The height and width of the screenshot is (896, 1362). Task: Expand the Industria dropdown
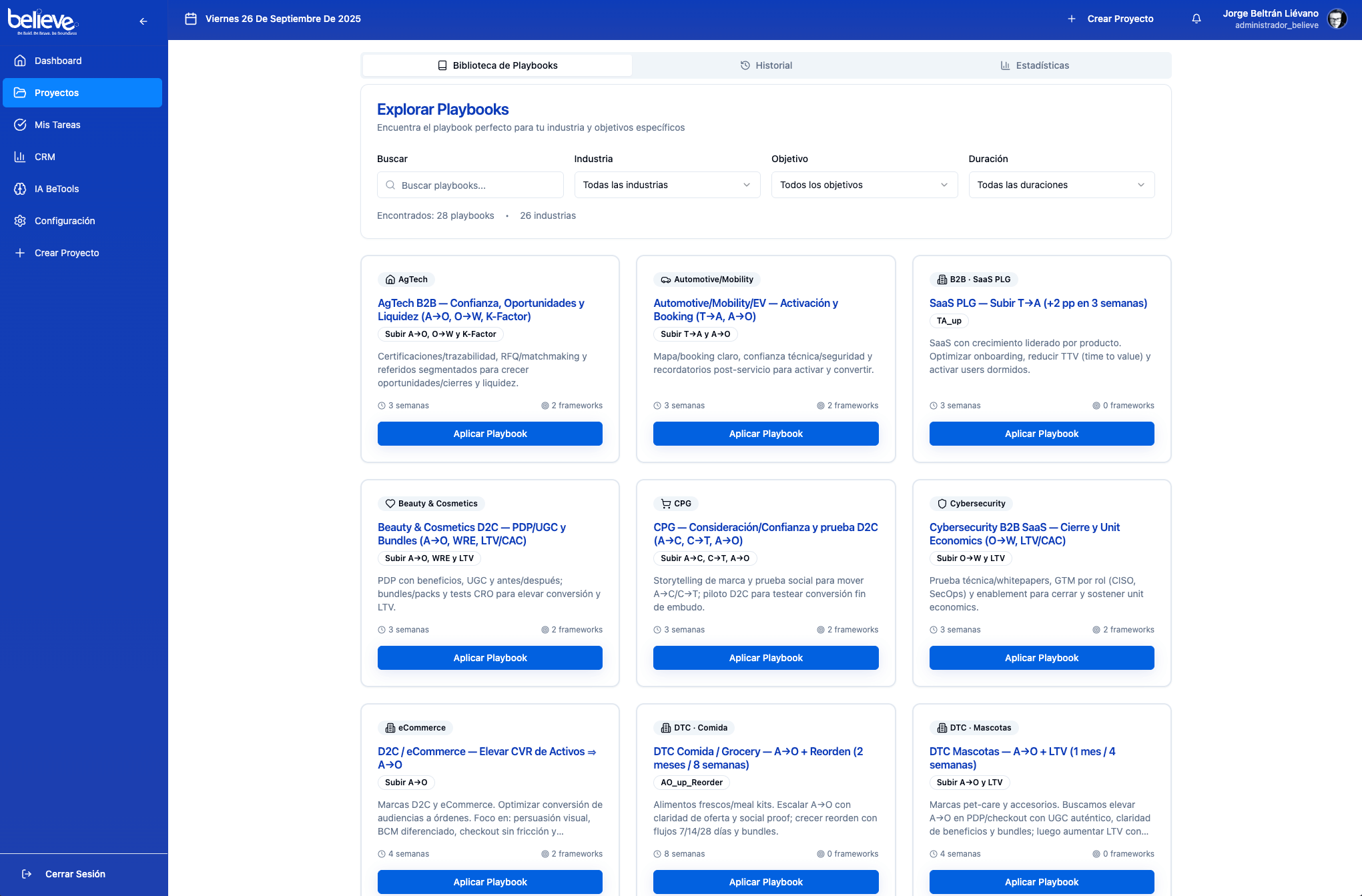(667, 185)
